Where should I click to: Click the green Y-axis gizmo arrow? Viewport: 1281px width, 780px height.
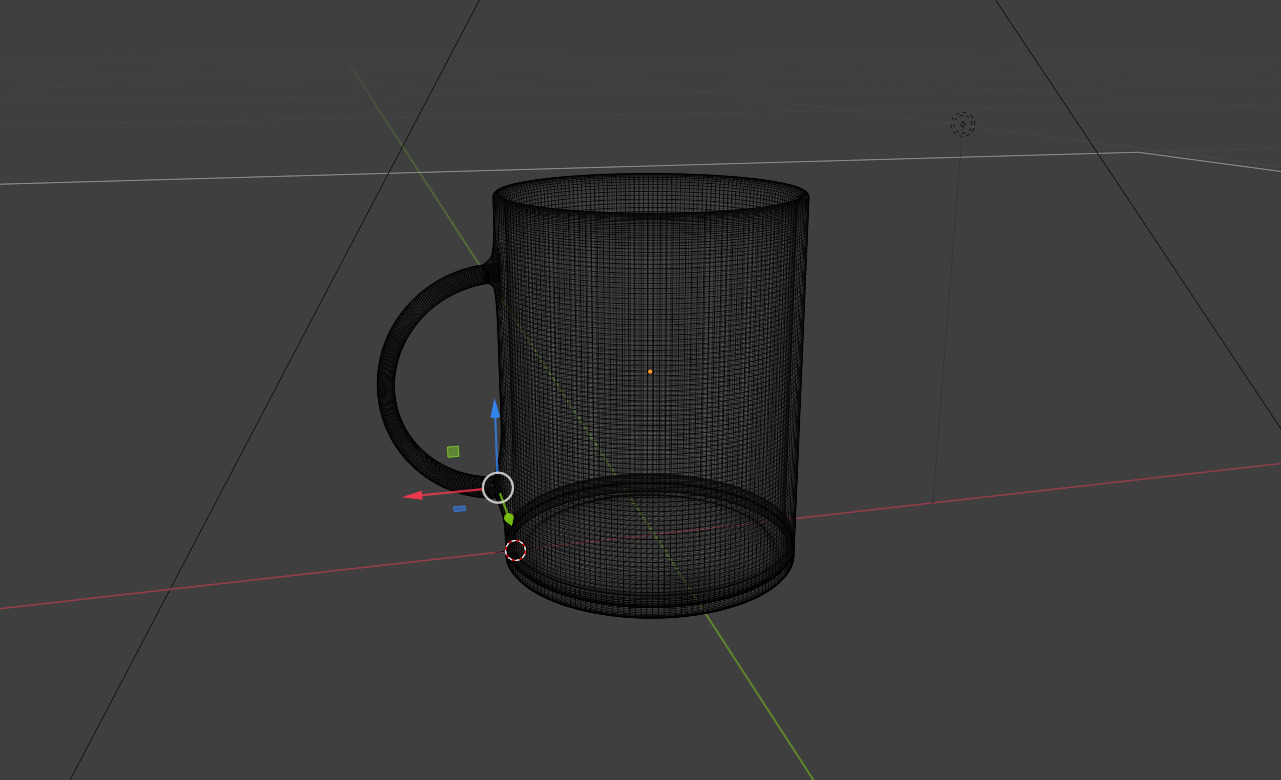point(508,517)
